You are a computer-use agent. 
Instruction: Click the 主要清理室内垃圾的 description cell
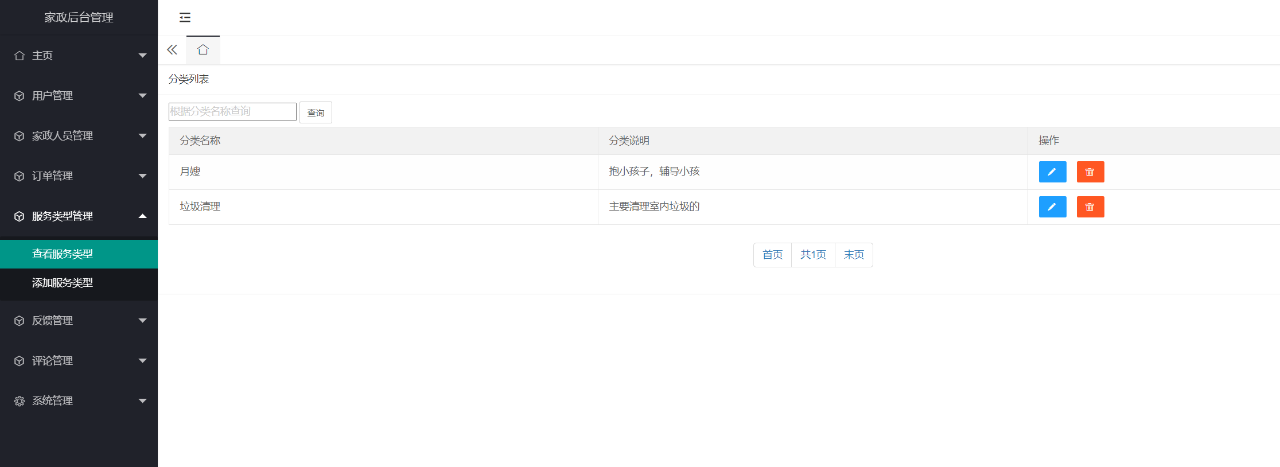(x=813, y=207)
